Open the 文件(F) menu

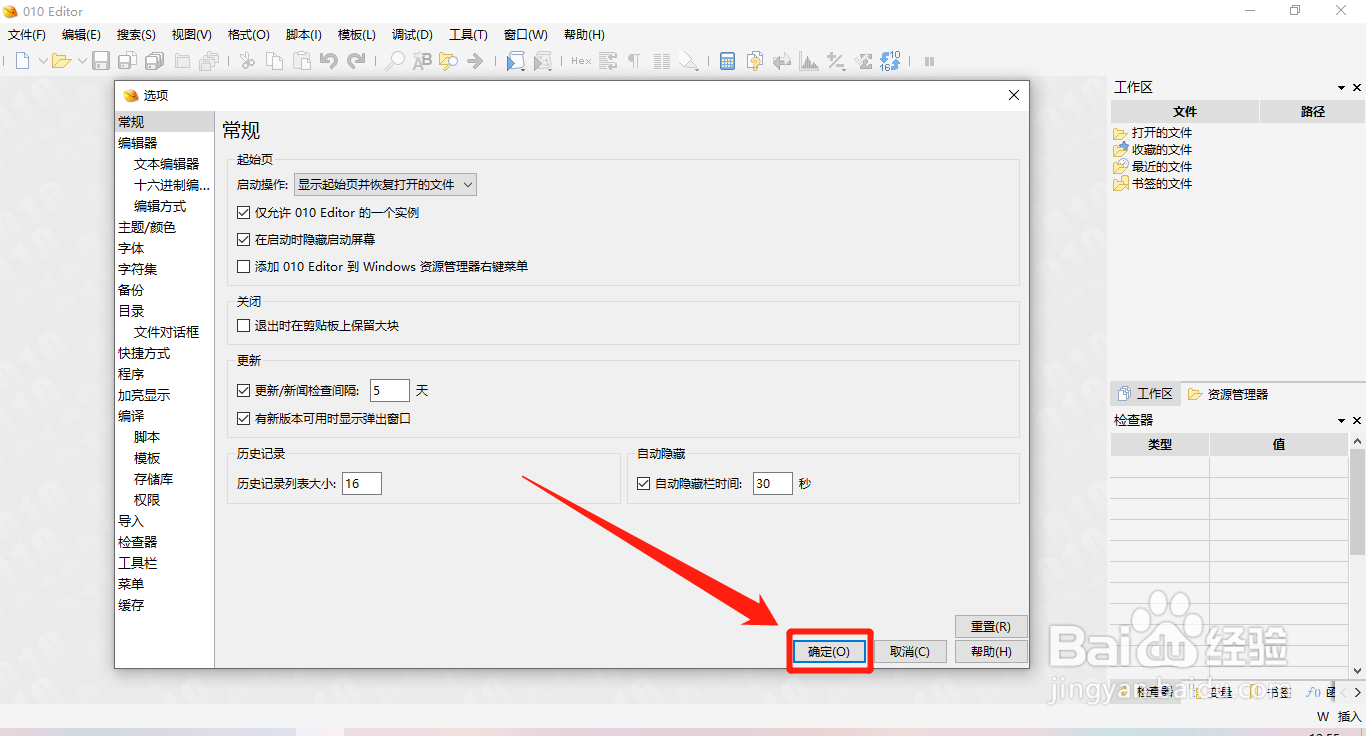click(x=27, y=35)
